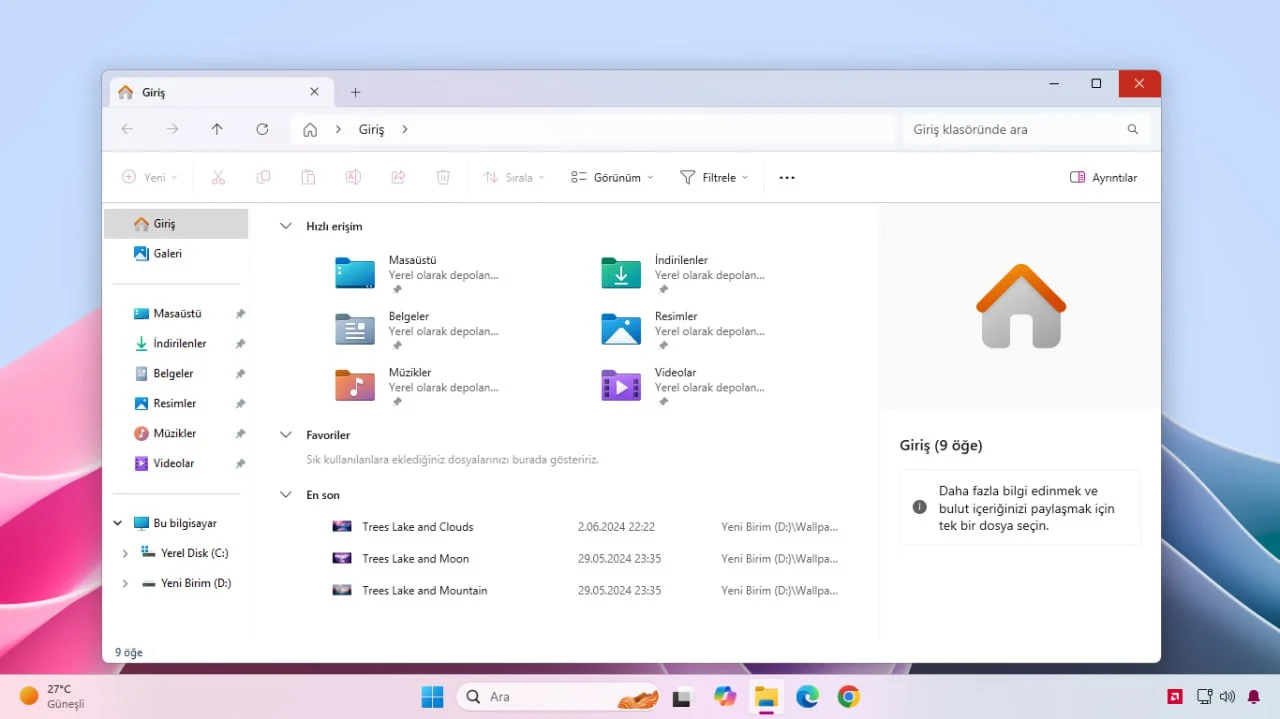Collapse the Bu bilgisayar tree node
Viewport: 1280px width, 719px height.
(x=117, y=523)
